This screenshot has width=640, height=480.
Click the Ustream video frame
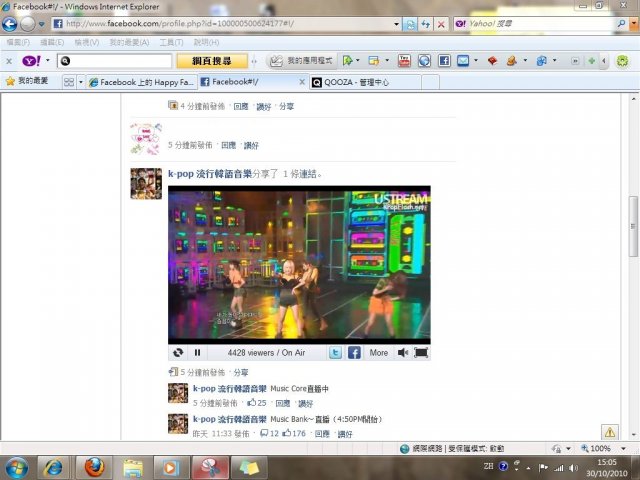299,264
